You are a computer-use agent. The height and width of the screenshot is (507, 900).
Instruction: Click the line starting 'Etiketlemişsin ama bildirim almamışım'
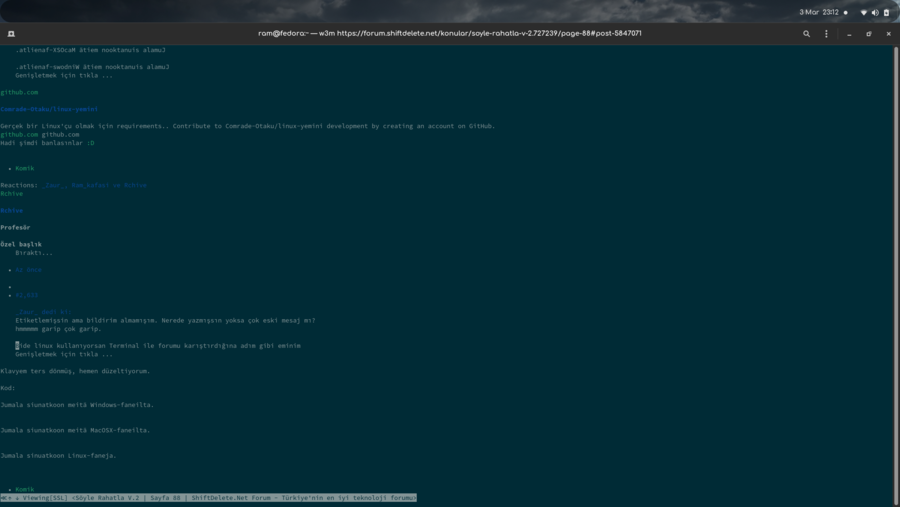pyautogui.click(x=165, y=320)
